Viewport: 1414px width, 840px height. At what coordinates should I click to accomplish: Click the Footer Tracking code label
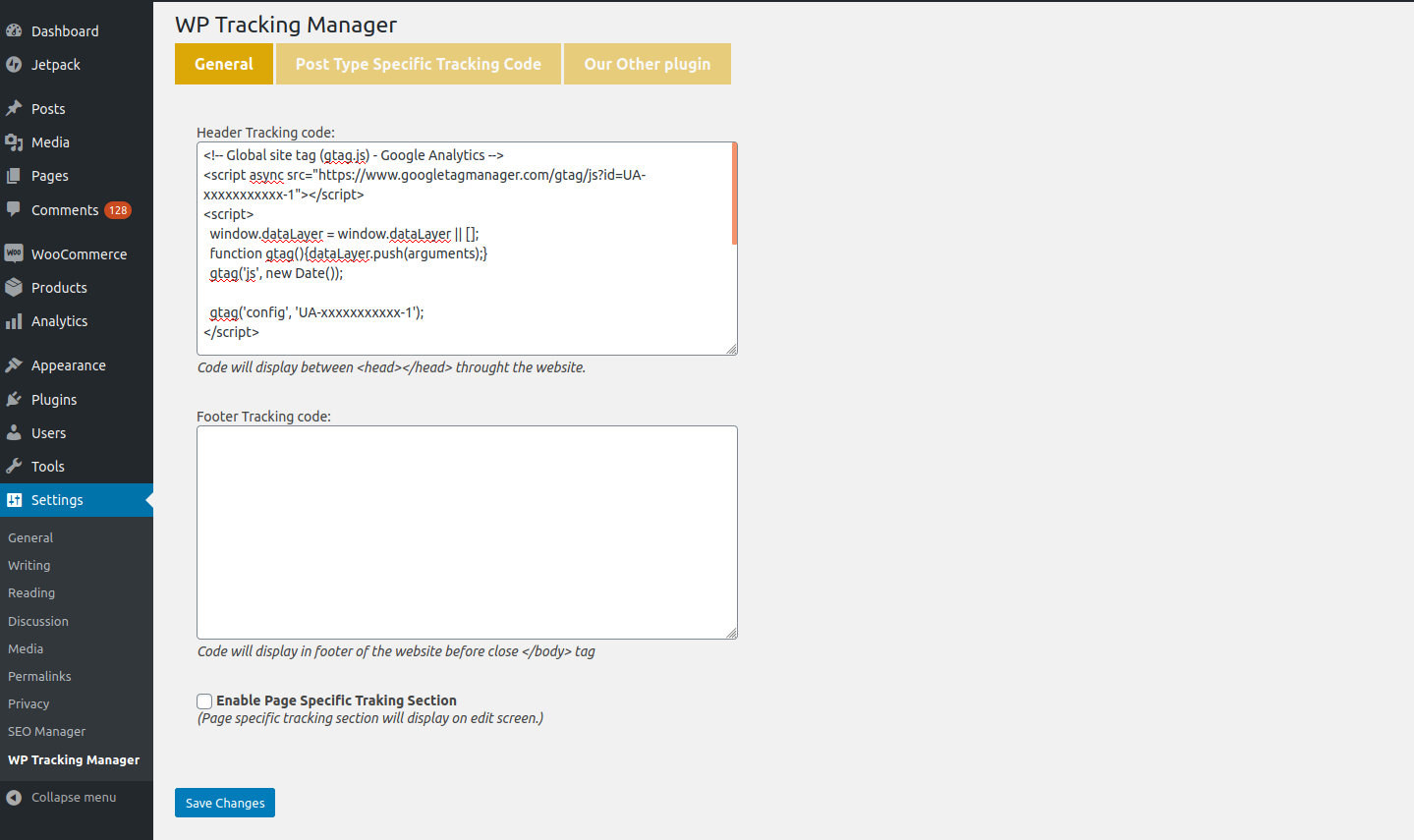click(x=263, y=417)
